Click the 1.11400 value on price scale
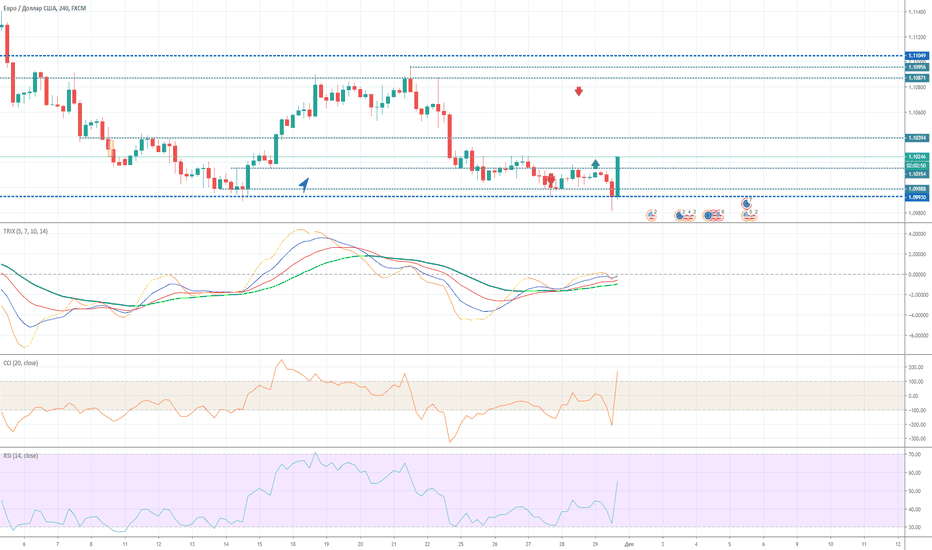Image resolution: width=932 pixels, height=550 pixels. (917, 11)
